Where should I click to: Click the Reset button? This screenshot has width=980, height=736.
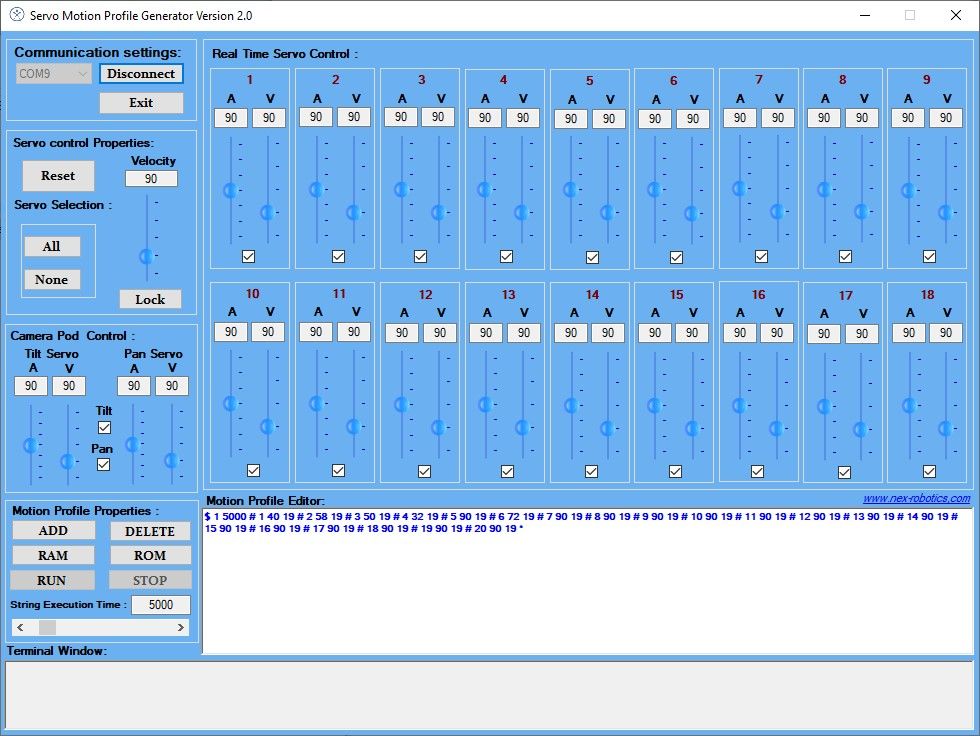58,176
